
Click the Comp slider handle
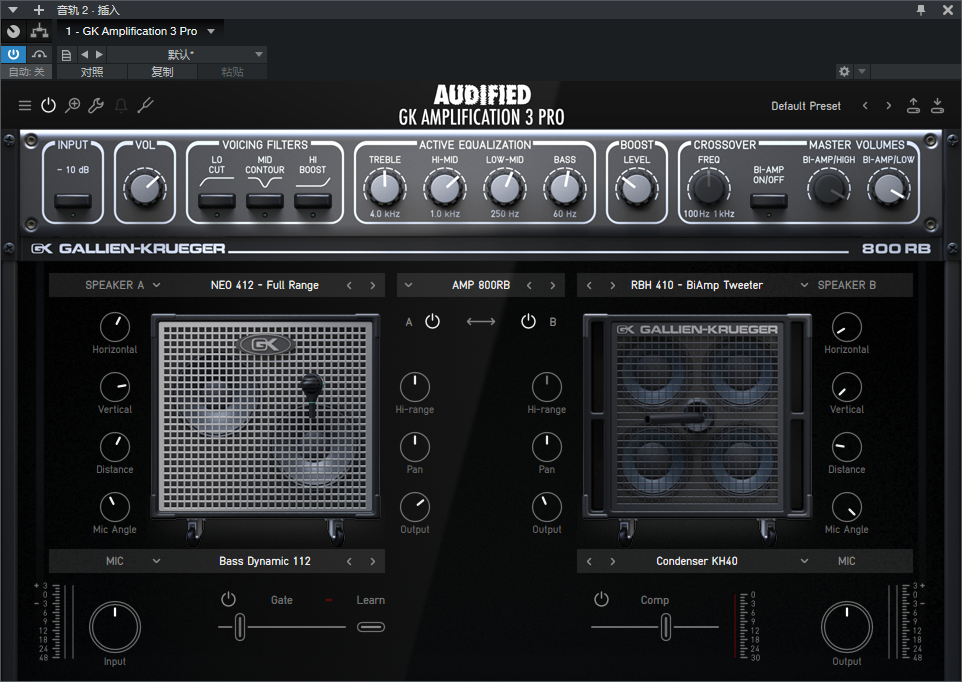666,627
